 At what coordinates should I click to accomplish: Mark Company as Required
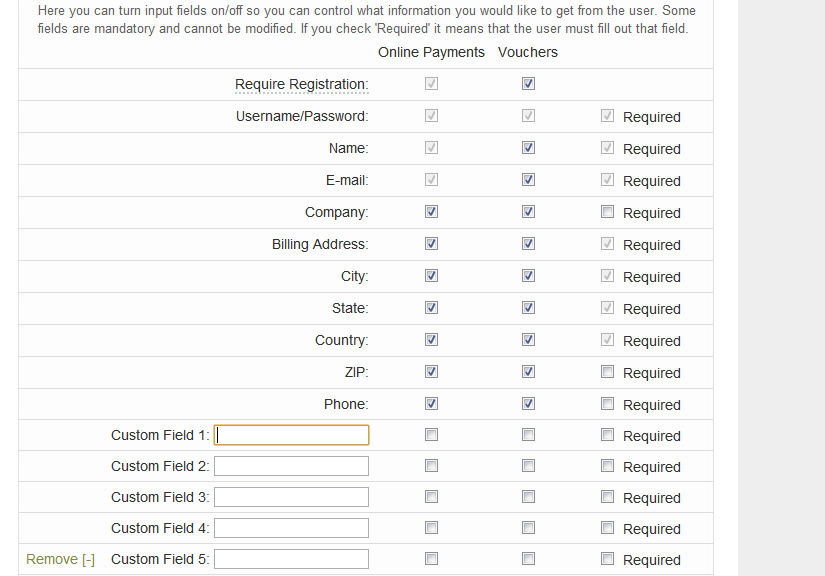[607, 212]
